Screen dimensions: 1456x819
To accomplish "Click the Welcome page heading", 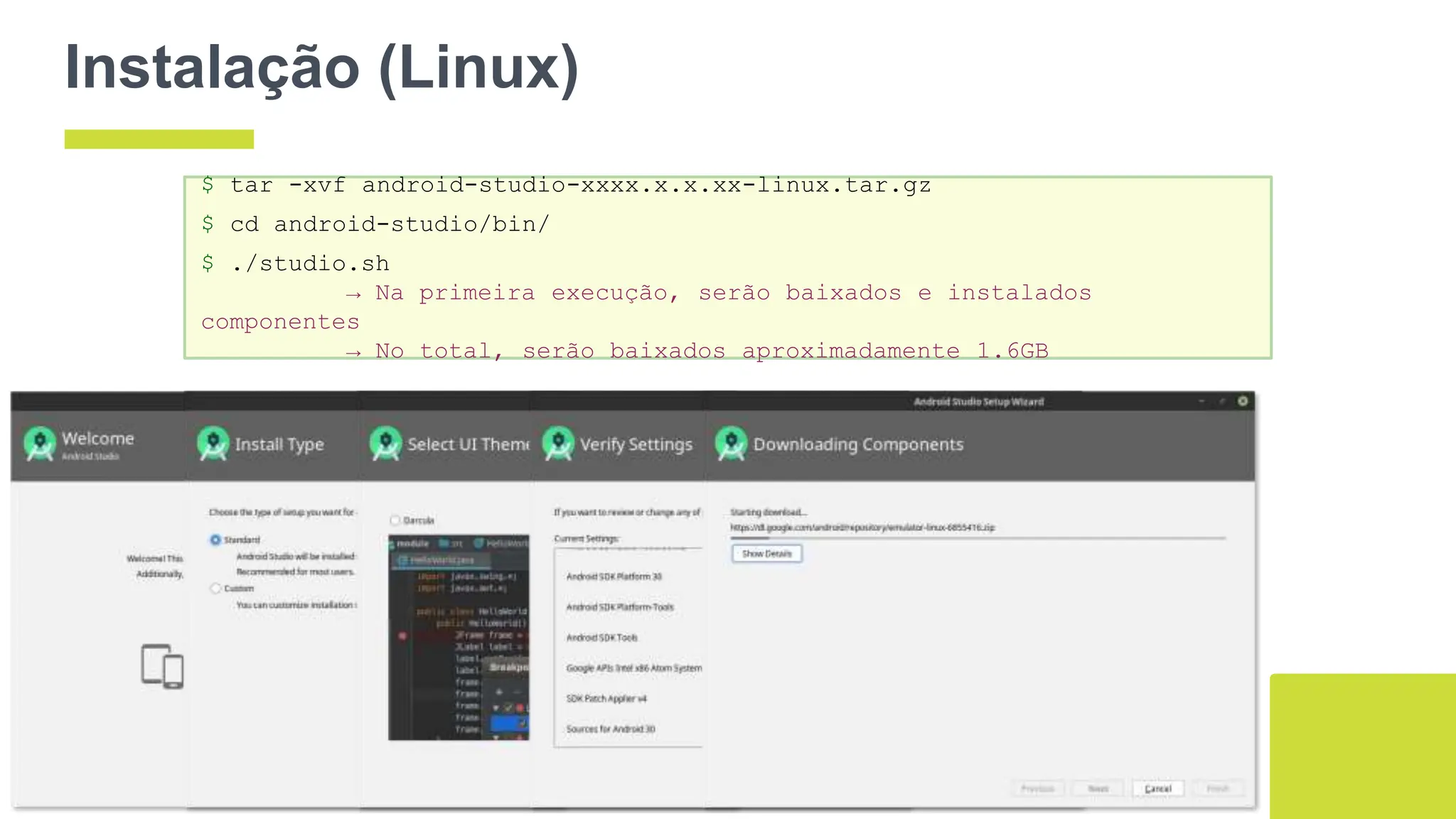I will click(97, 438).
